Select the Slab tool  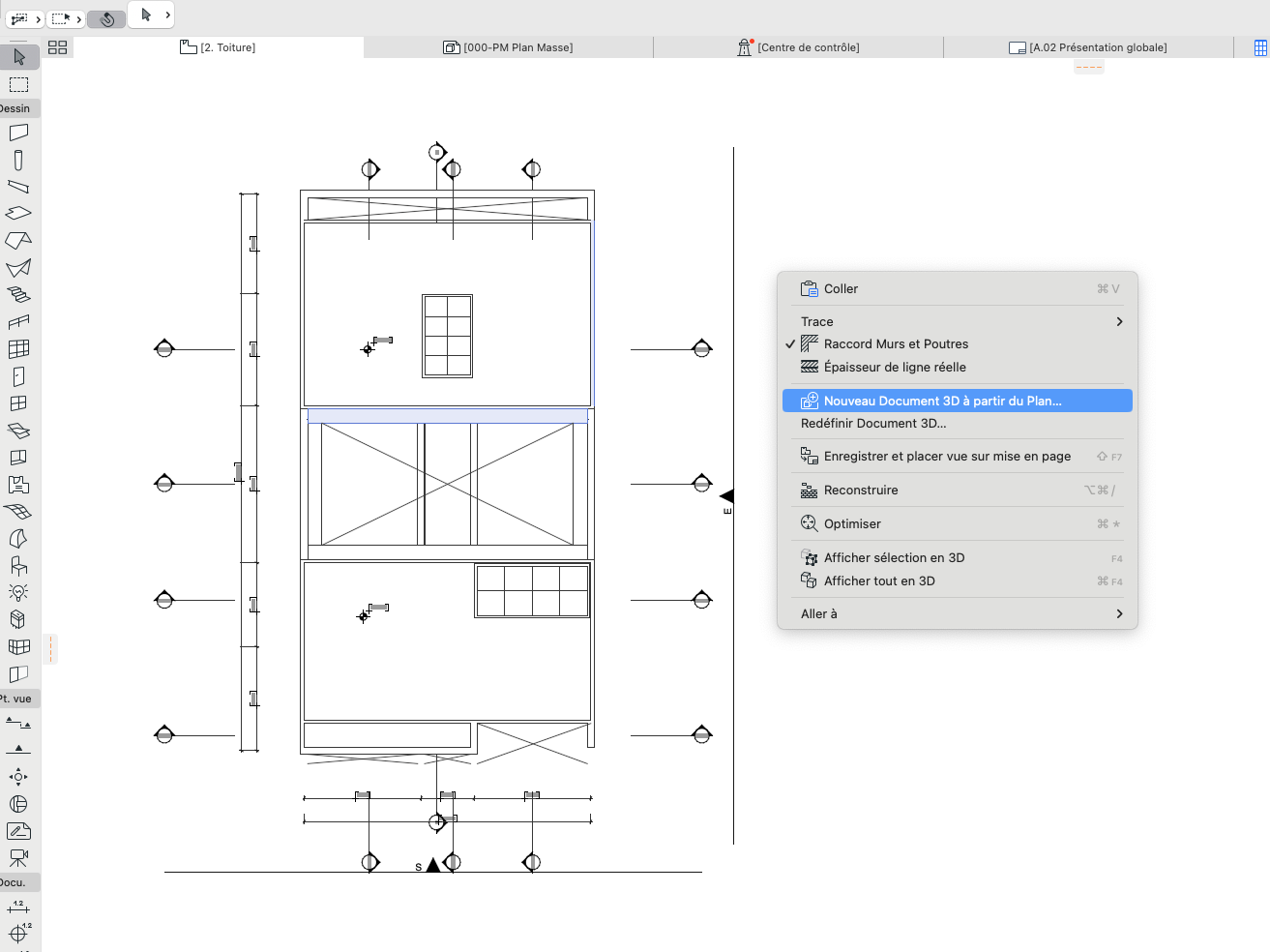pos(18,213)
